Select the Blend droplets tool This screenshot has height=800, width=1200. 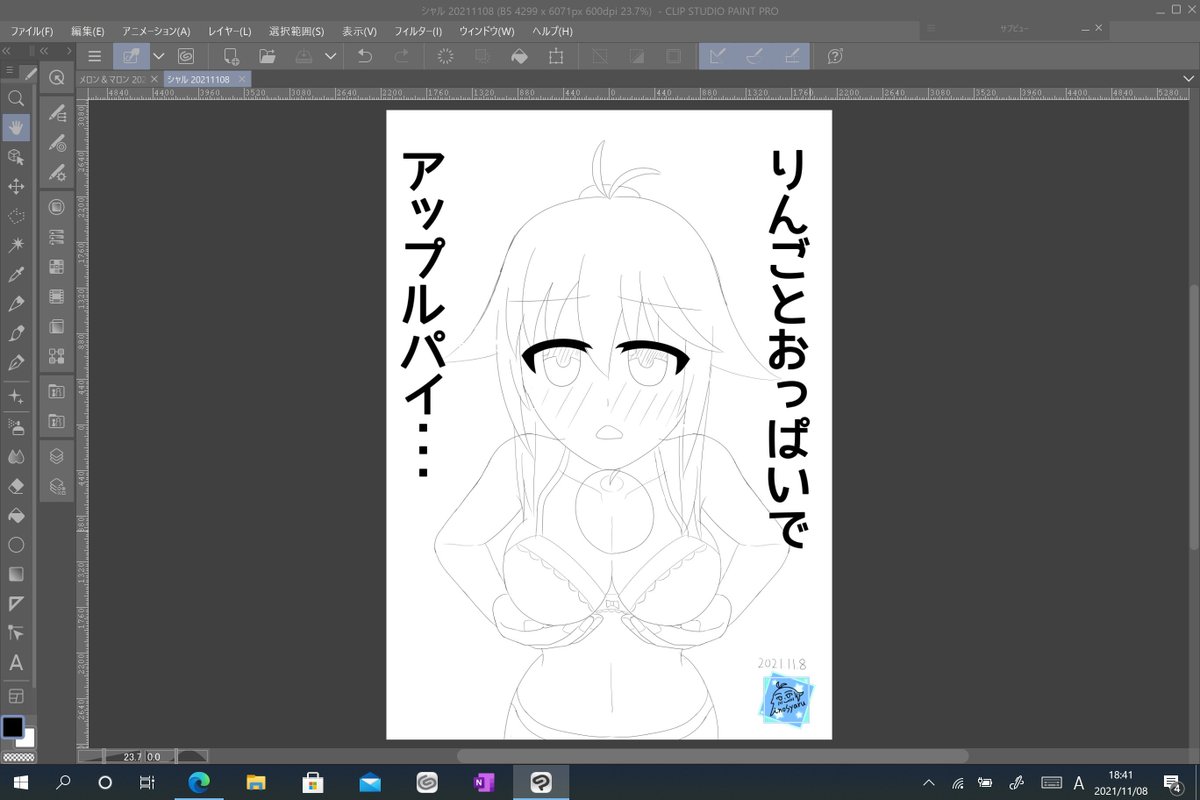pyautogui.click(x=16, y=456)
